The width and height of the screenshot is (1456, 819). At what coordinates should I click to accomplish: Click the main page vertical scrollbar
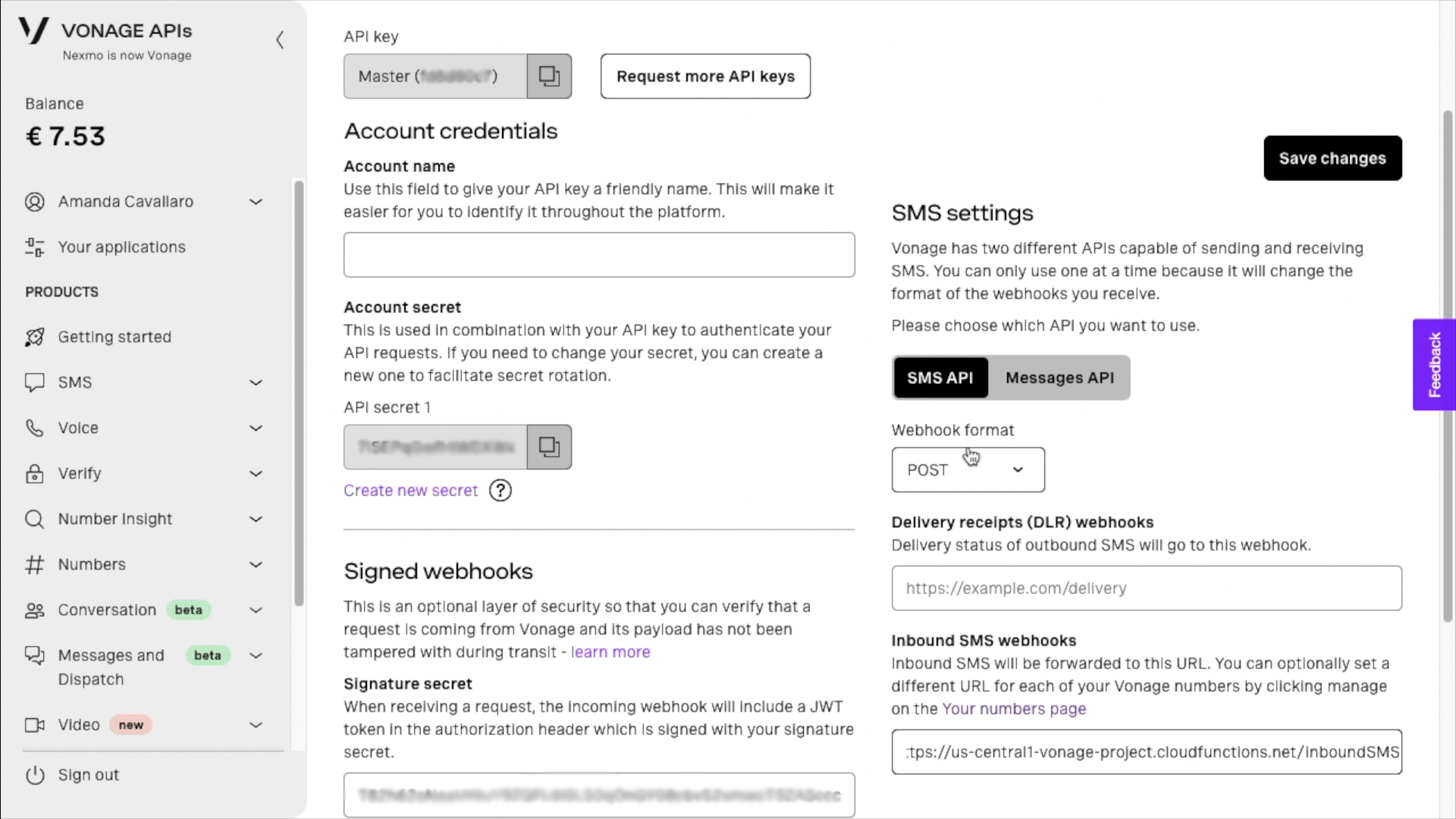(x=1448, y=366)
